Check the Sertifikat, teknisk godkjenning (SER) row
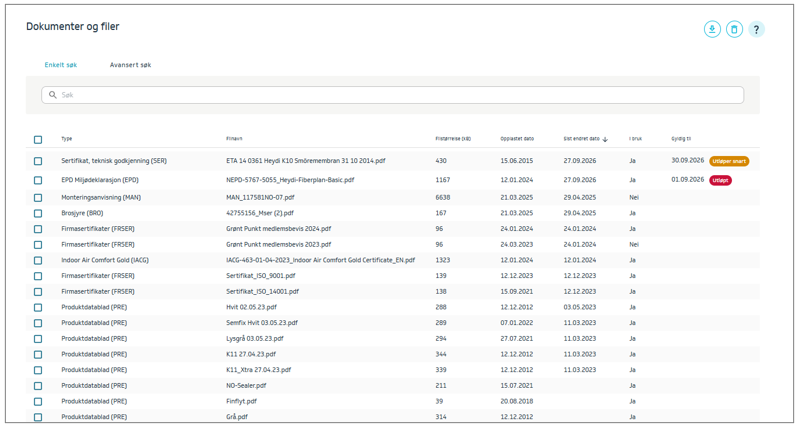 coord(38,161)
